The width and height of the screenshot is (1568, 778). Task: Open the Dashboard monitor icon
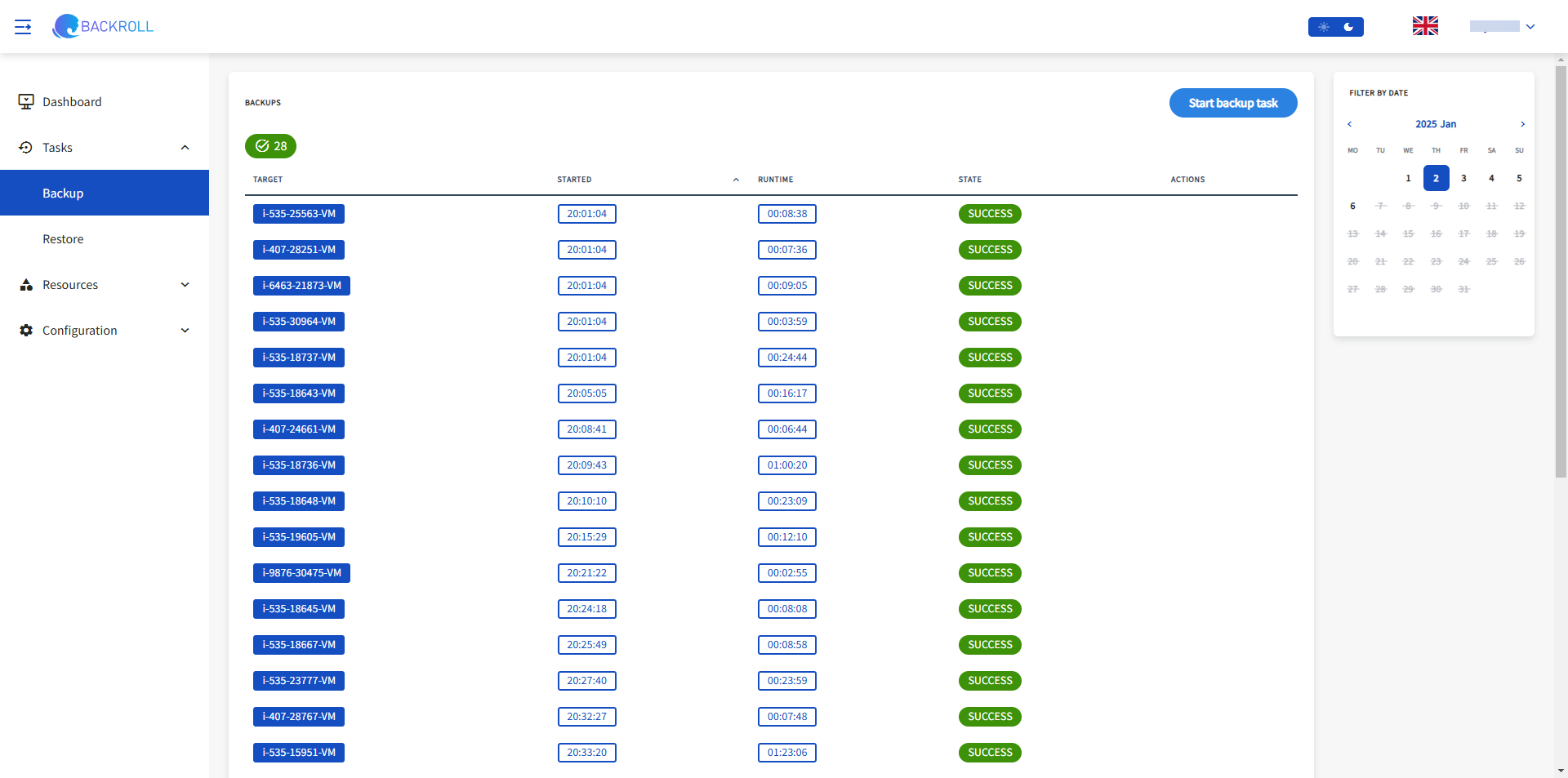[26, 101]
